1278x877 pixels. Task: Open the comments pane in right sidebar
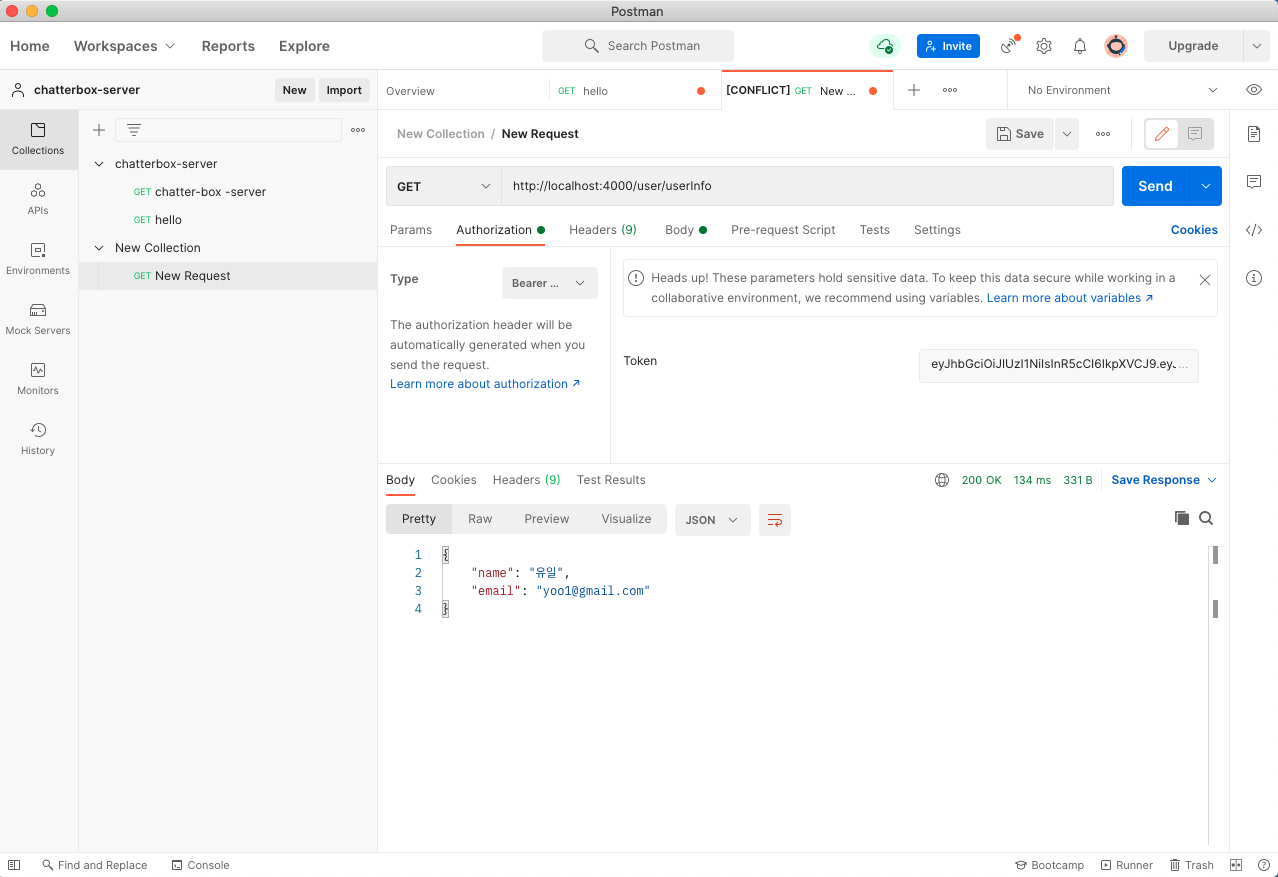pos(1254,182)
